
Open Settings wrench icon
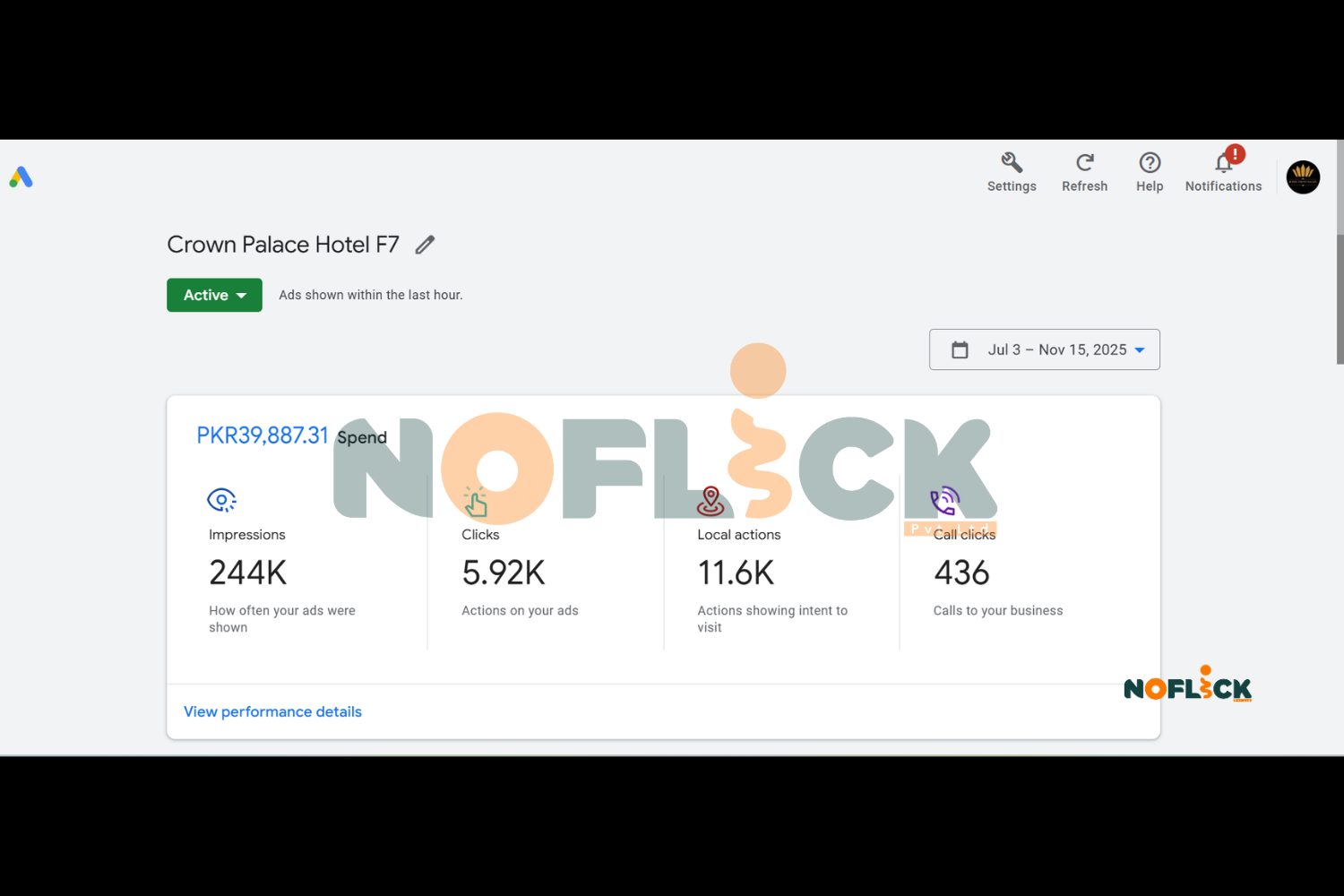pos(1012,163)
